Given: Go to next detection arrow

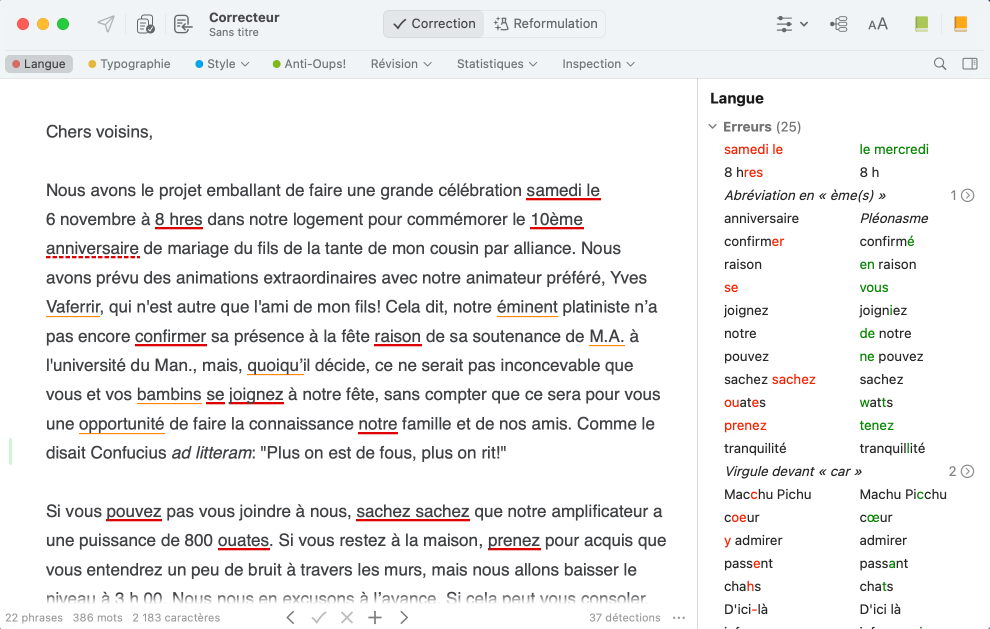Looking at the screenshot, I should pos(404,618).
